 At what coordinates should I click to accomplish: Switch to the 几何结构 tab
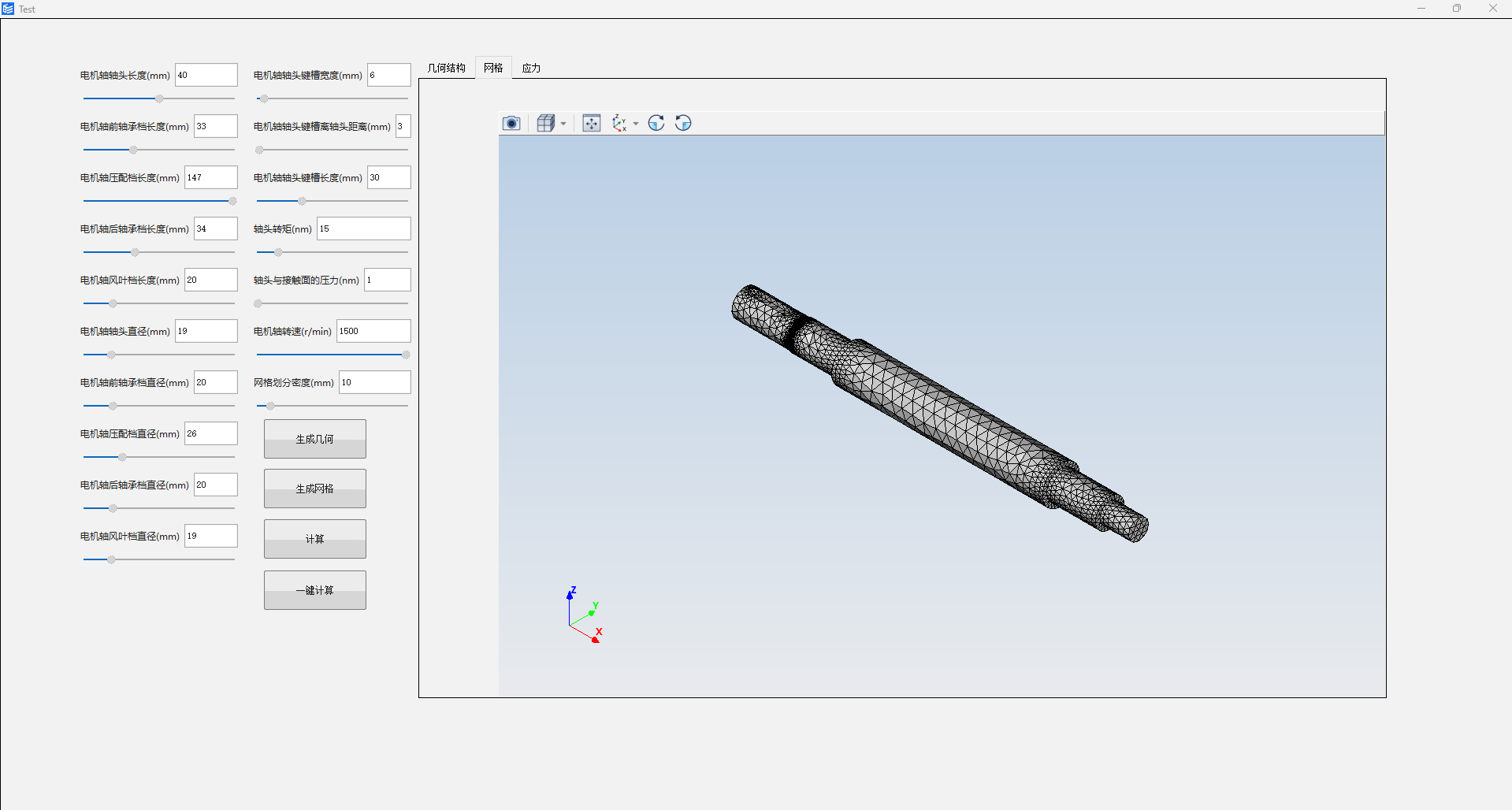447,68
